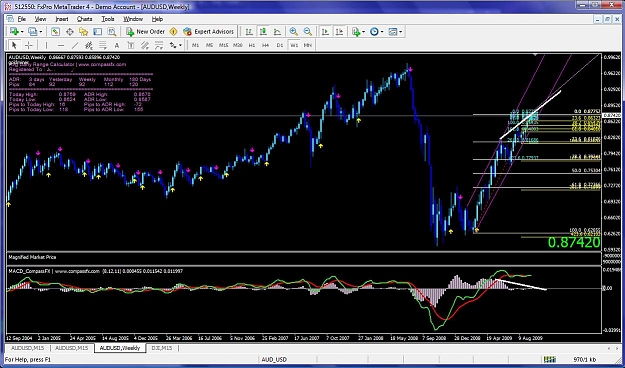Open the Tools menu
Screen dimensions: 625x368
click(108, 19)
